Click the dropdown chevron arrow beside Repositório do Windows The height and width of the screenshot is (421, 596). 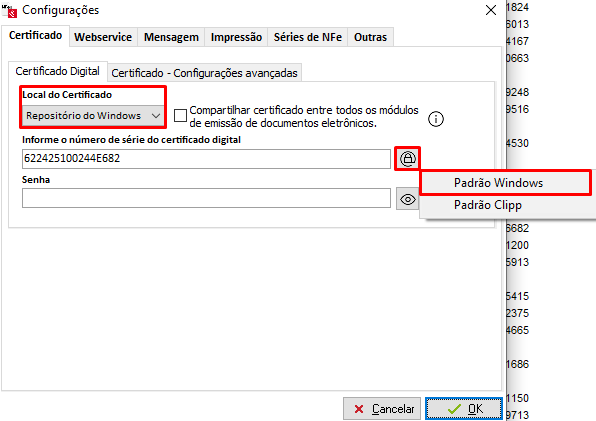[x=156, y=116]
